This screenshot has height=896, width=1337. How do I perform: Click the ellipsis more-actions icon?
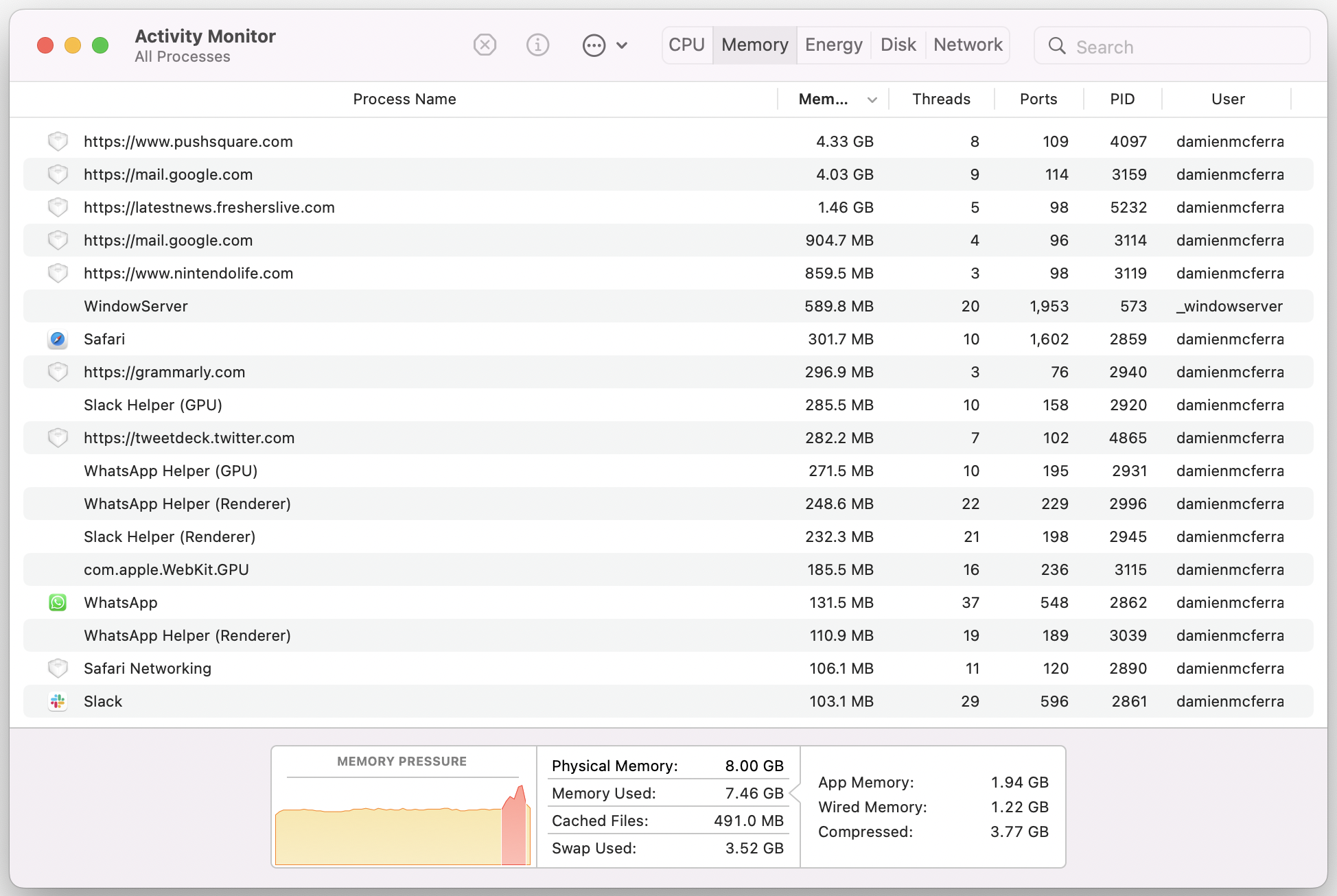[594, 45]
